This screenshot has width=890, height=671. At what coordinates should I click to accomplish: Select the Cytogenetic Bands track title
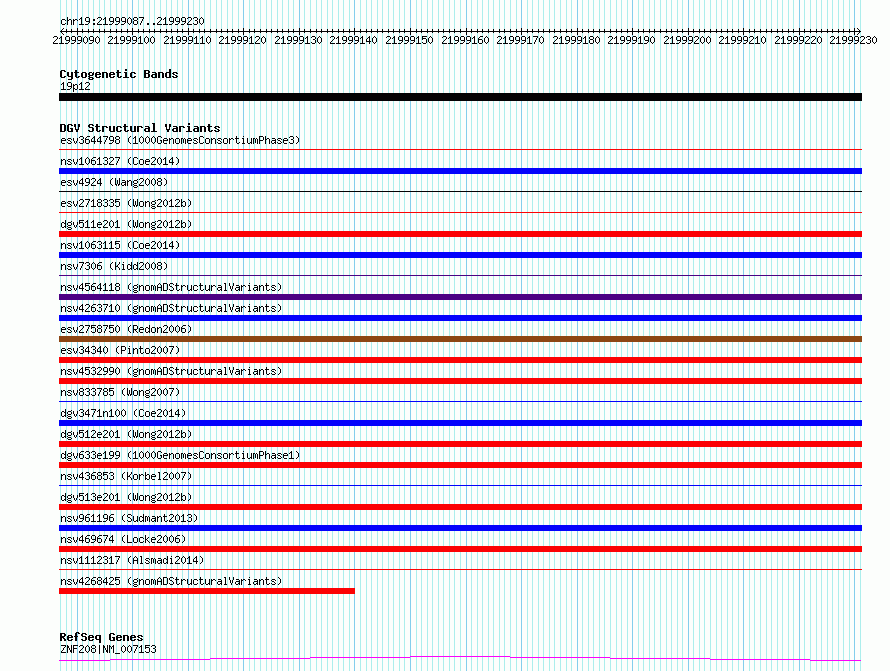(x=119, y=74)
